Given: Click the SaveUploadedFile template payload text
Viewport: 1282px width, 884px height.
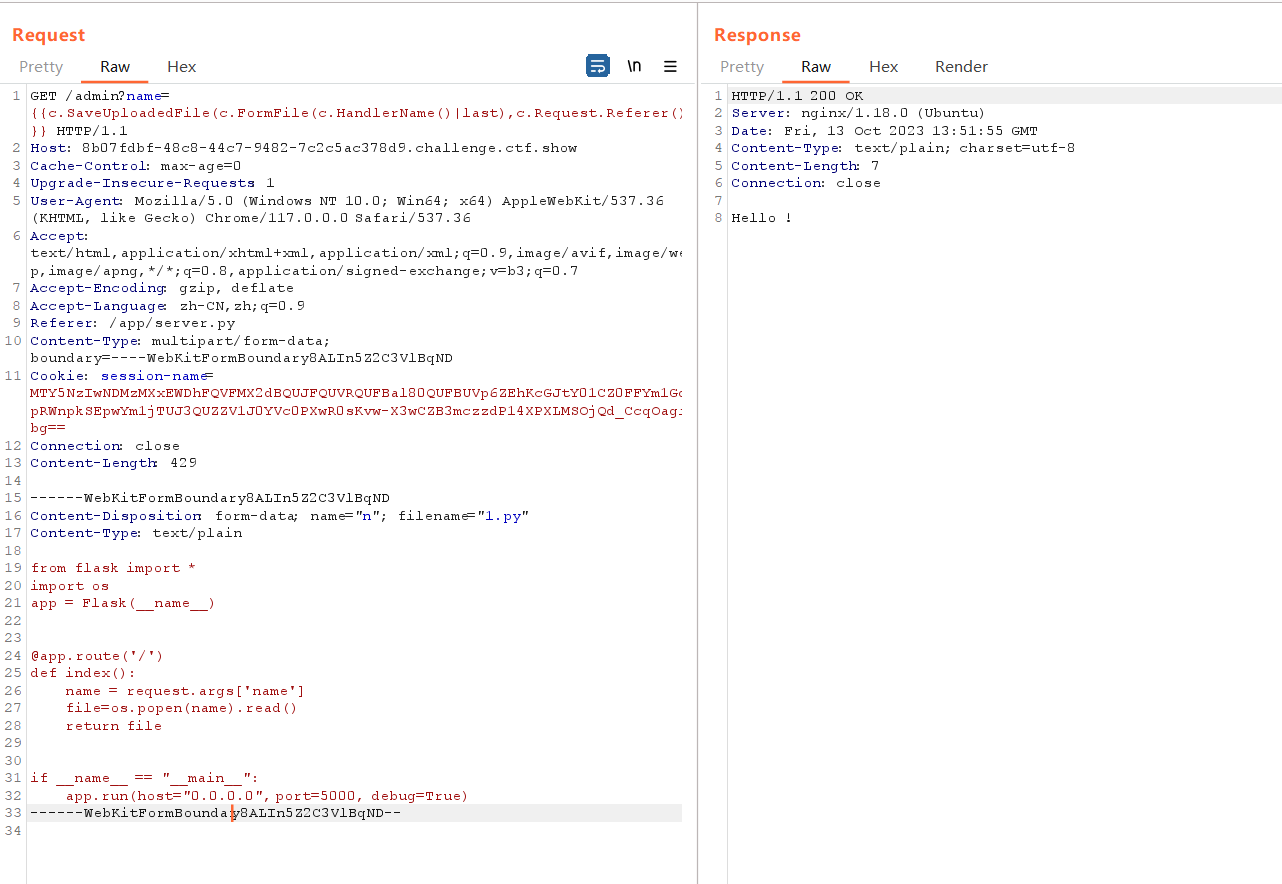Looking at the screenshot, I should point(356,113).
